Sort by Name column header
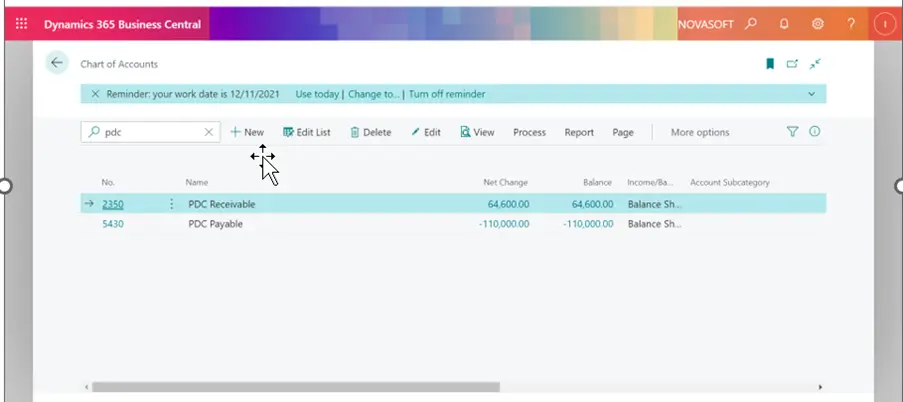Viewport: 903px width, 402px height. 196,182
